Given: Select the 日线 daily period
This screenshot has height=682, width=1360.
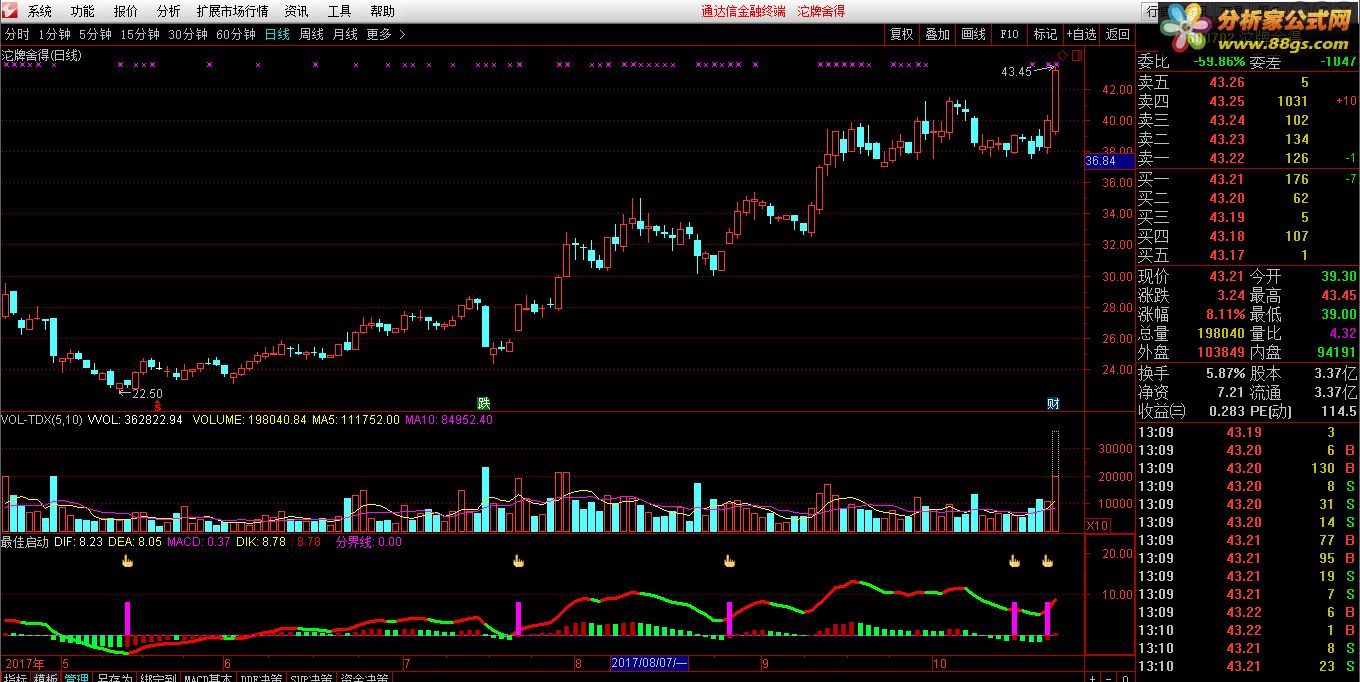Looking at the screenshot, I should pos(277,34).
